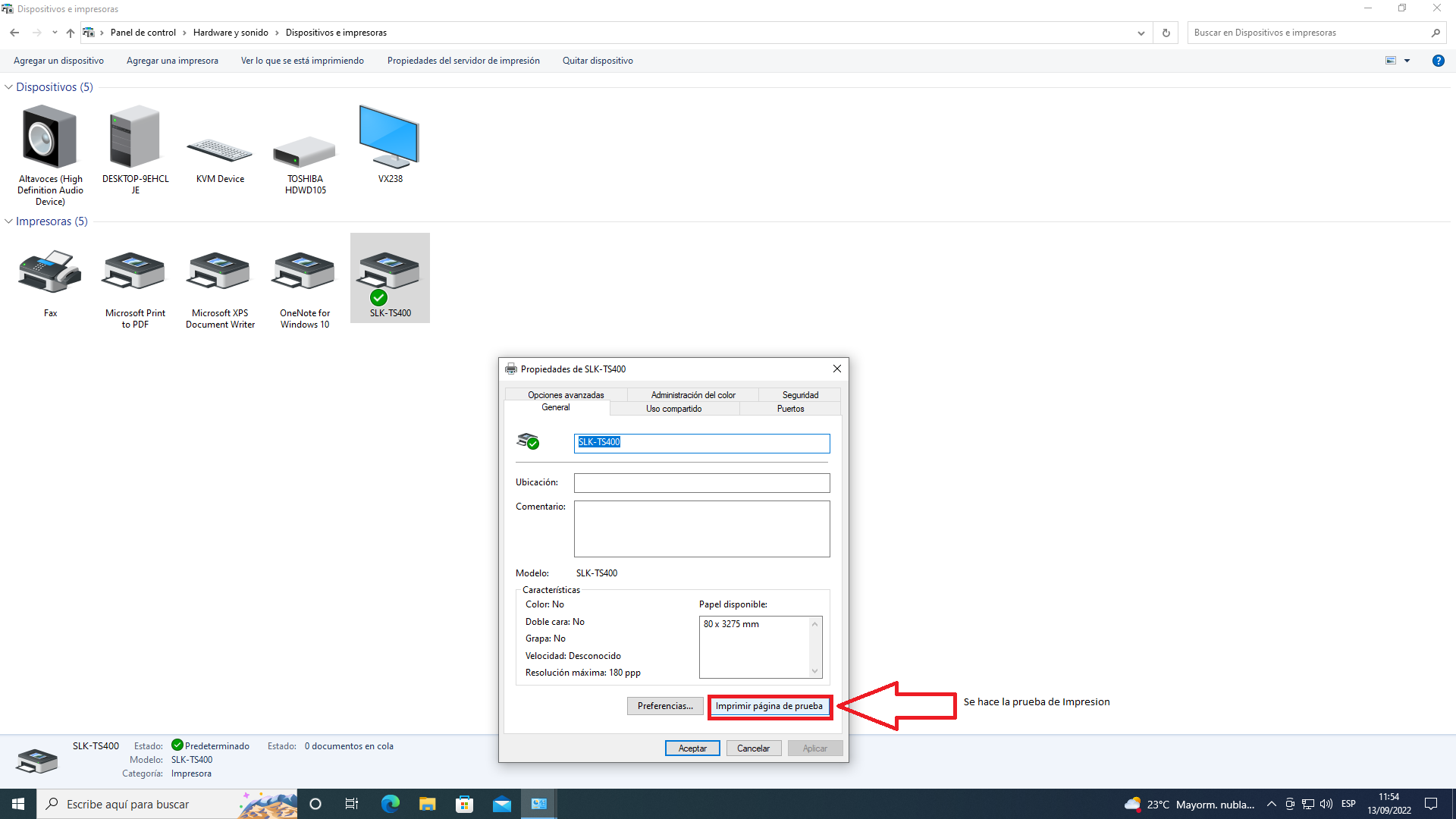Switch to the Puertos tab
Viewport: 1456px width, 819px height.
coord(790,409)
